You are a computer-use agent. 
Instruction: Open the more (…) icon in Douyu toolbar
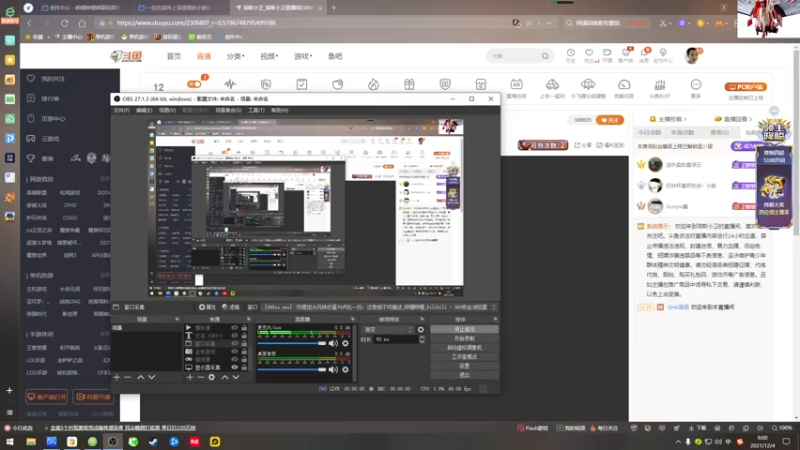696,85
